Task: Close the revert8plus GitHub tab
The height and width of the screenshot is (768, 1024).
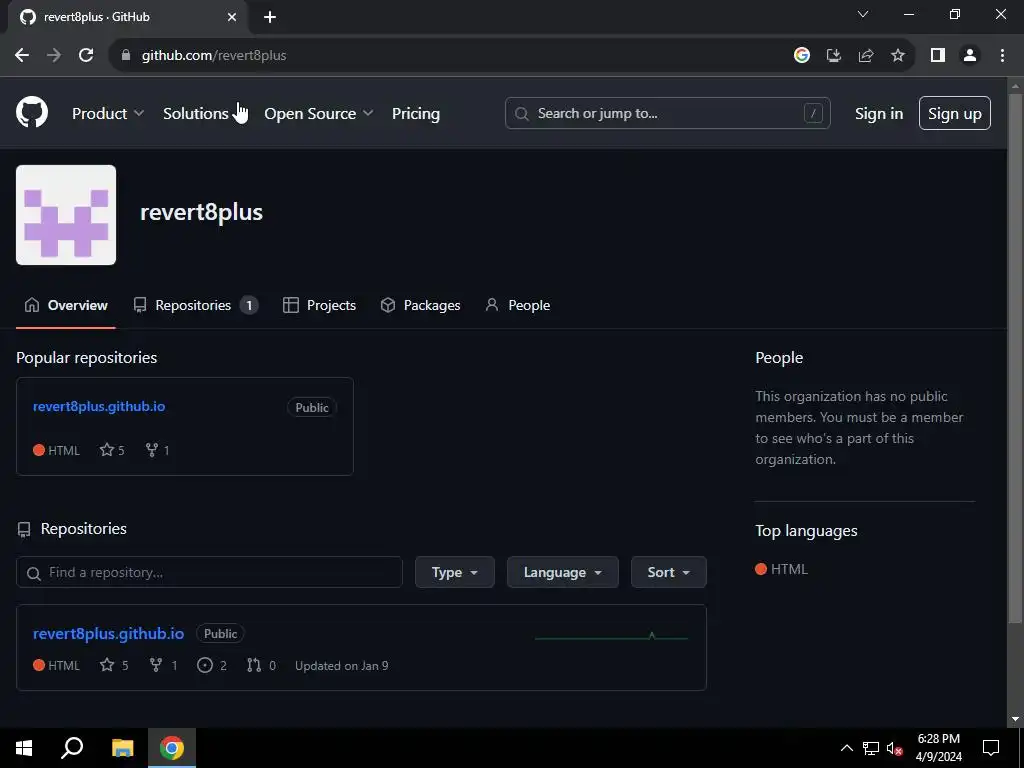Action: coord(232,17)
